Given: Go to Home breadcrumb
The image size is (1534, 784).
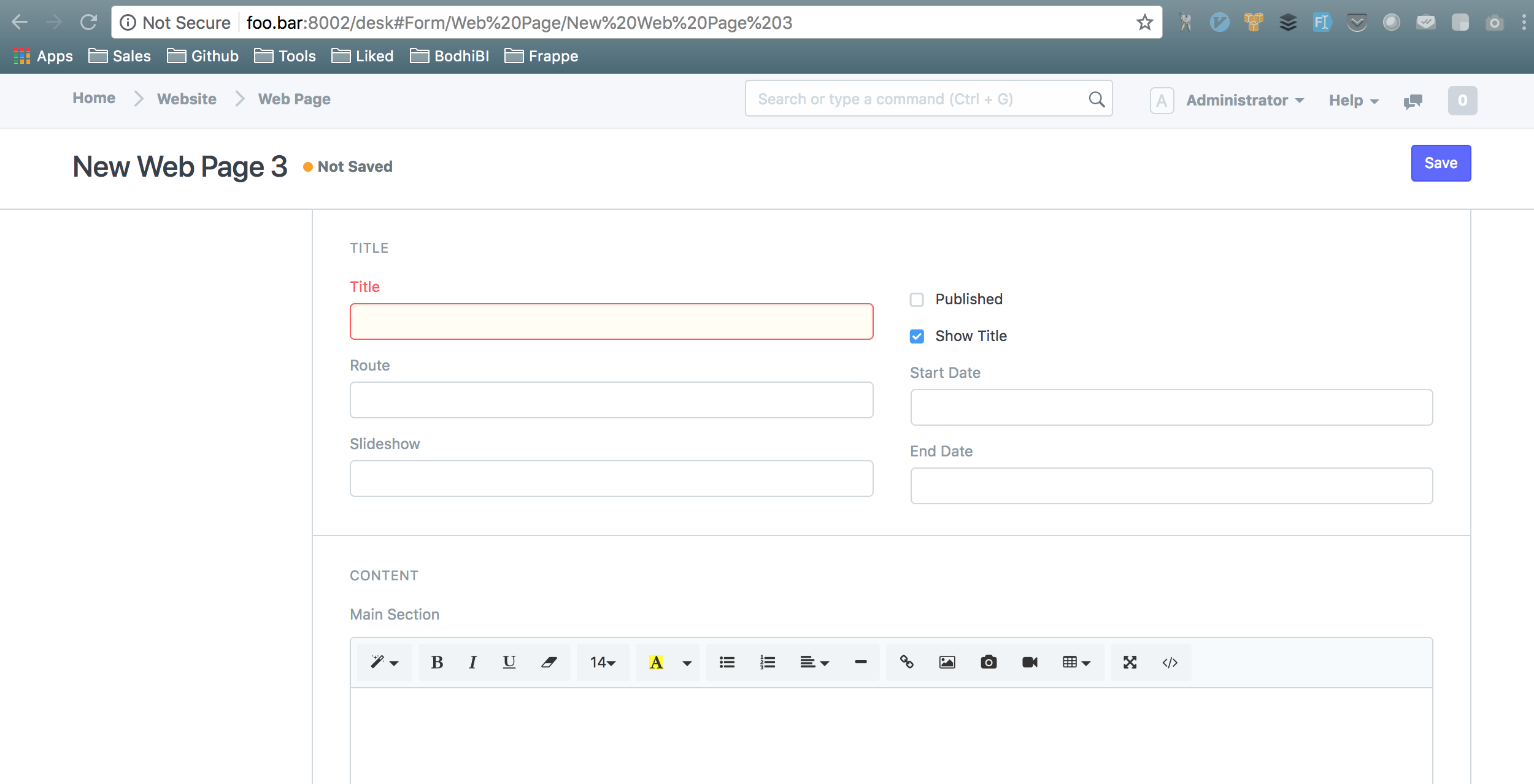Looking at the screenshot, I should (94, 98).
